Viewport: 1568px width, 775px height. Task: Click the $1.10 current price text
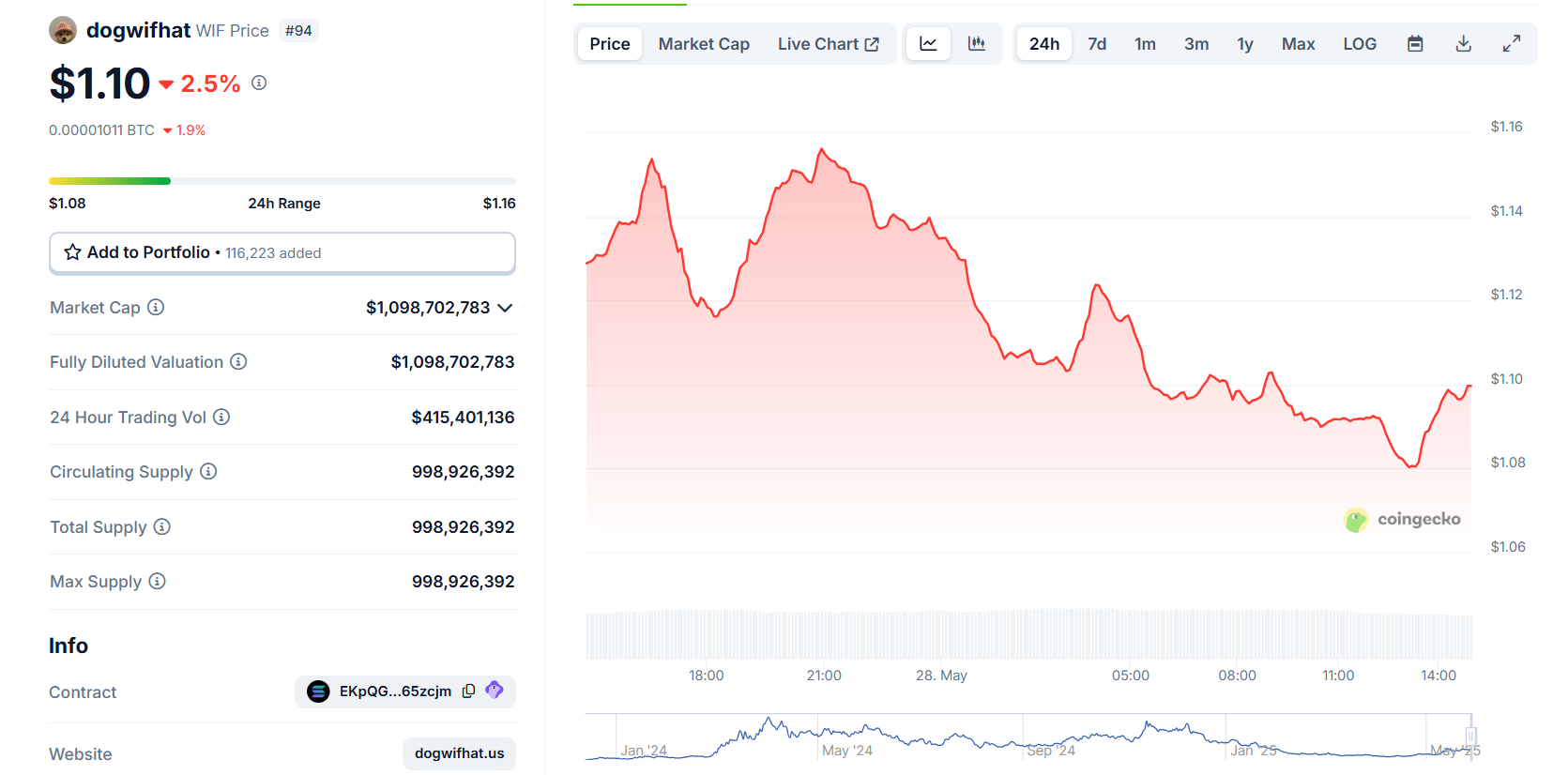[99, 84]
